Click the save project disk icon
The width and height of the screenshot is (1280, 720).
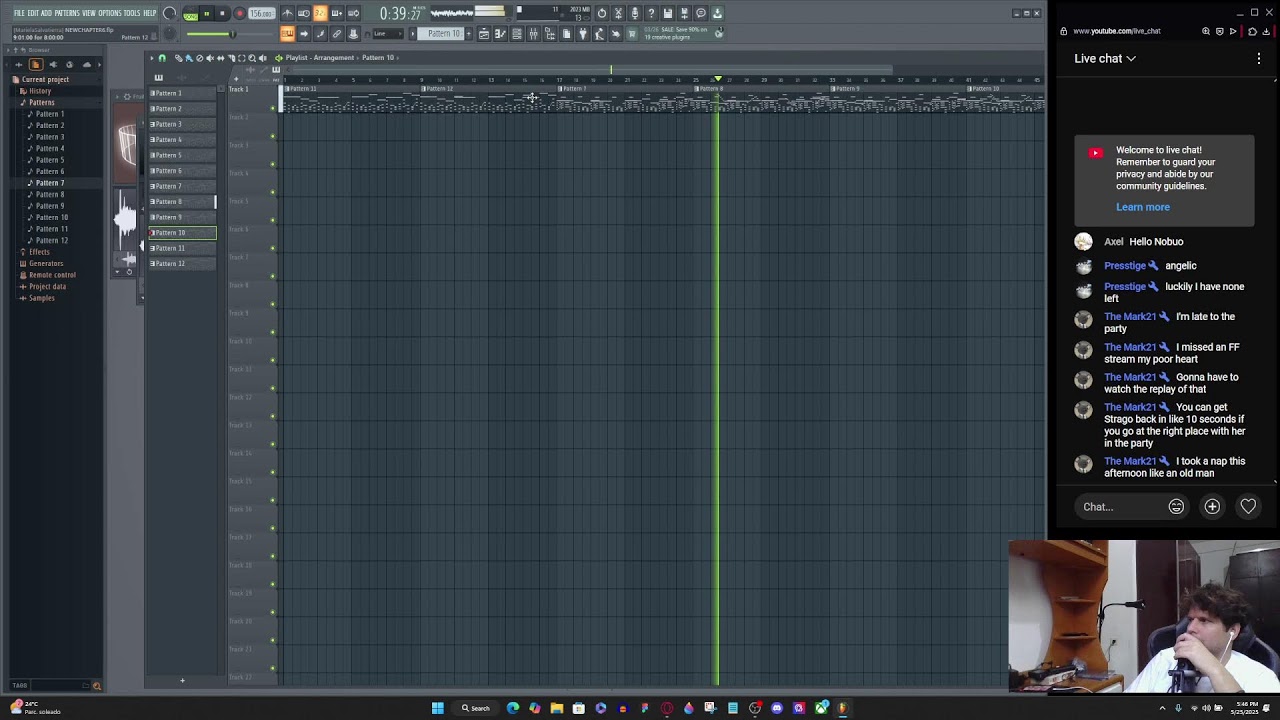pyautogui.click(x=667, y=13)
